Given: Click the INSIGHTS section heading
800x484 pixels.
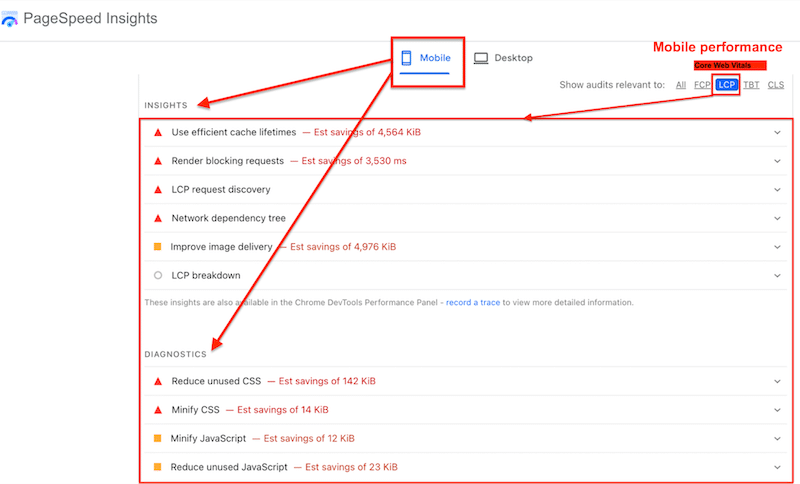Looking at the screenshot, I should (166, 105).
